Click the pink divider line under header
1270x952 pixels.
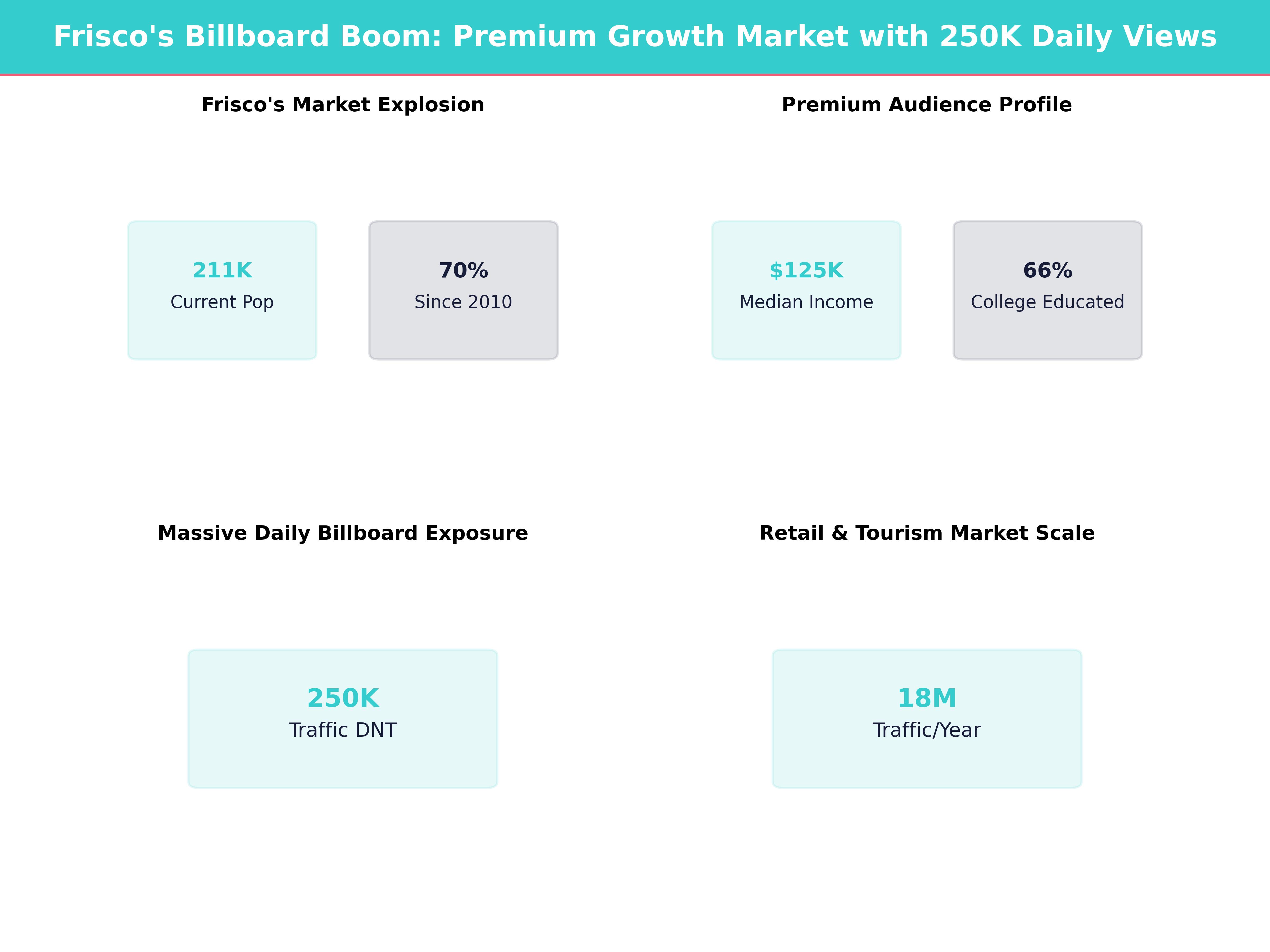point(634,75)
